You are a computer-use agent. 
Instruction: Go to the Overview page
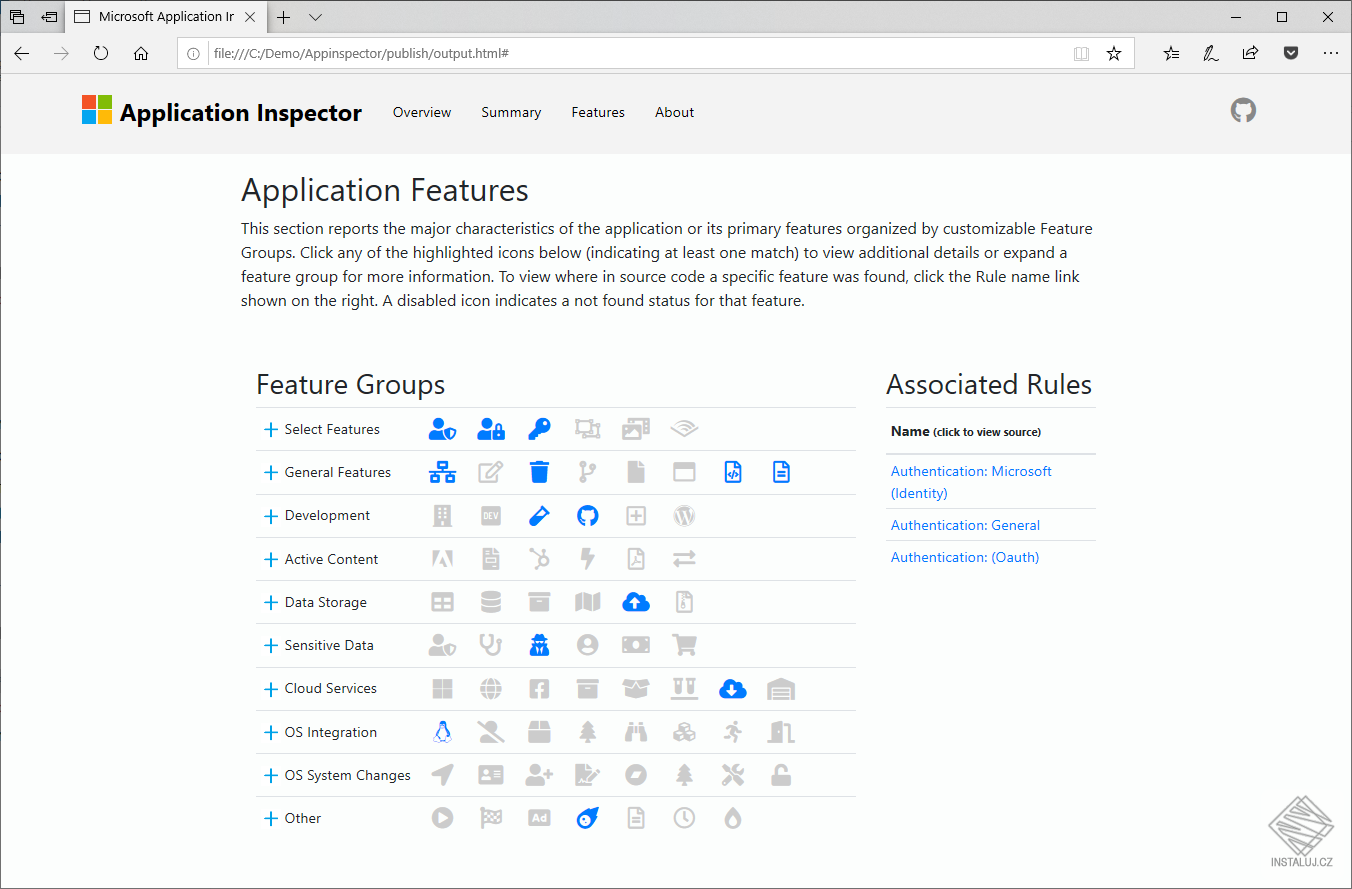point(422,112)
